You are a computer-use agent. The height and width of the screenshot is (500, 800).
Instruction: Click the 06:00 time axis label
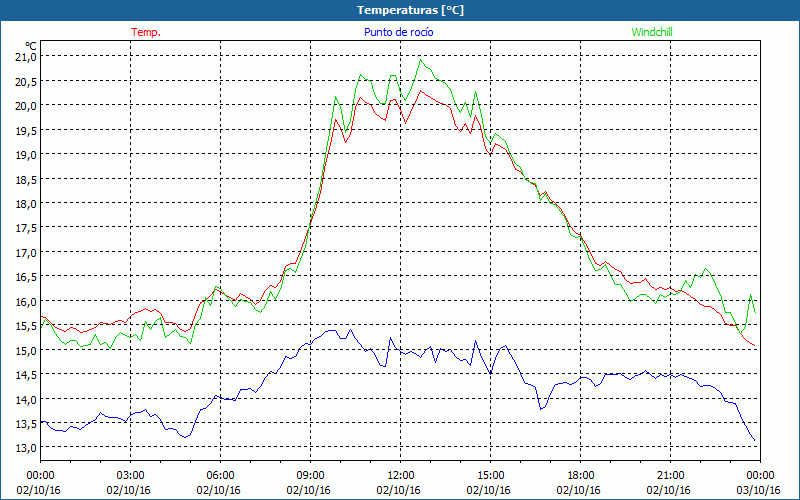pyautogui.click(x=221, y=475)
